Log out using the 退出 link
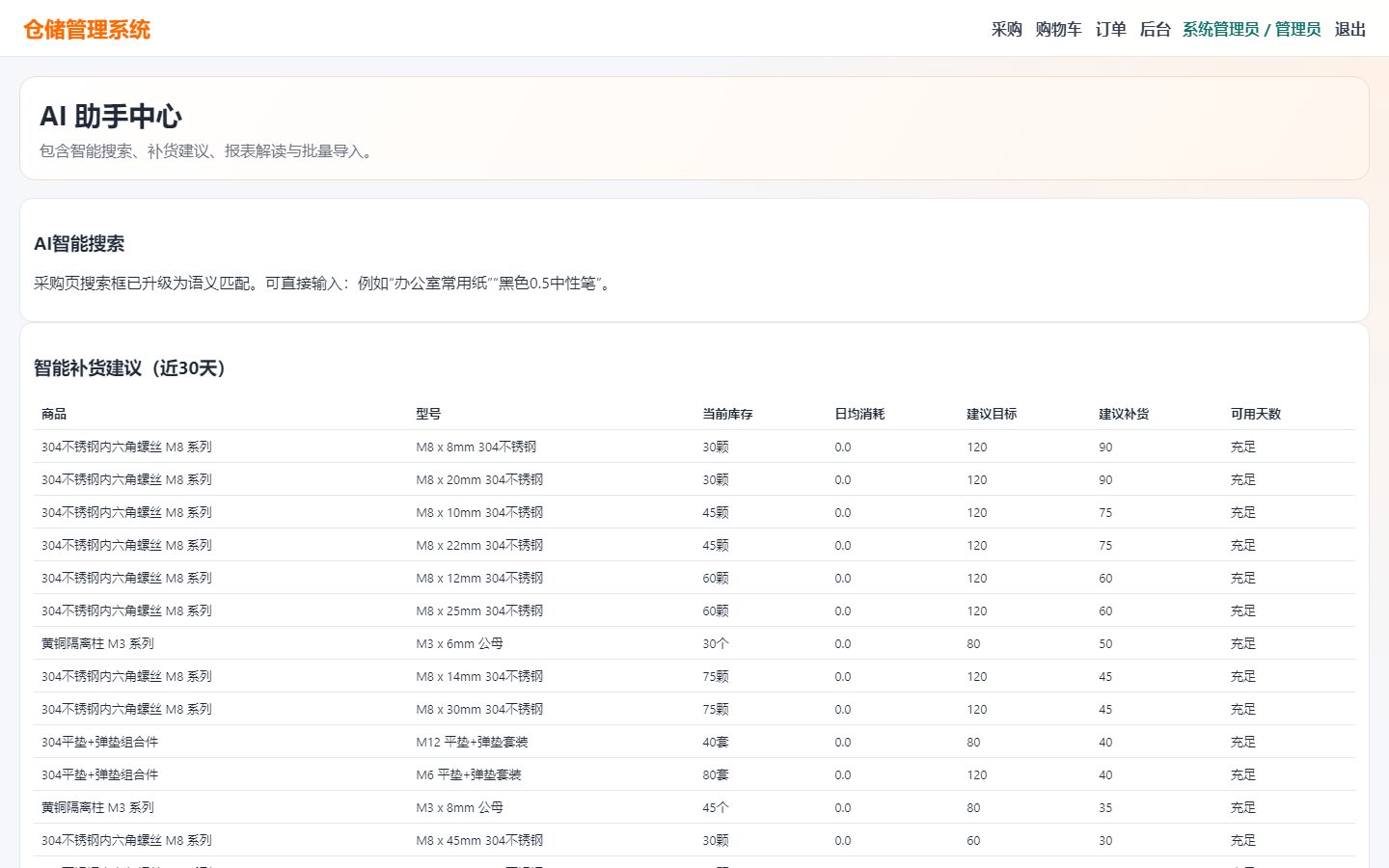 [1349, 29]
